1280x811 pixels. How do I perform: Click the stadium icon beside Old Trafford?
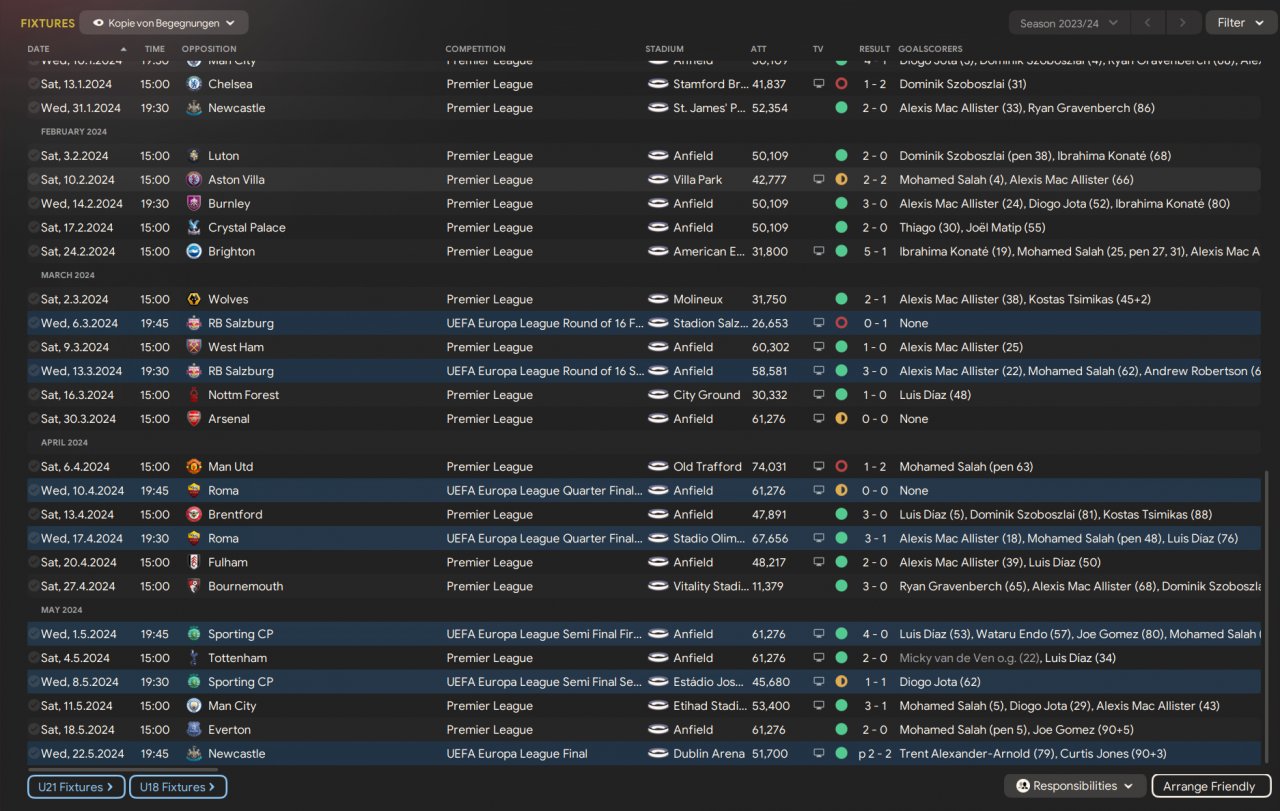658,467
